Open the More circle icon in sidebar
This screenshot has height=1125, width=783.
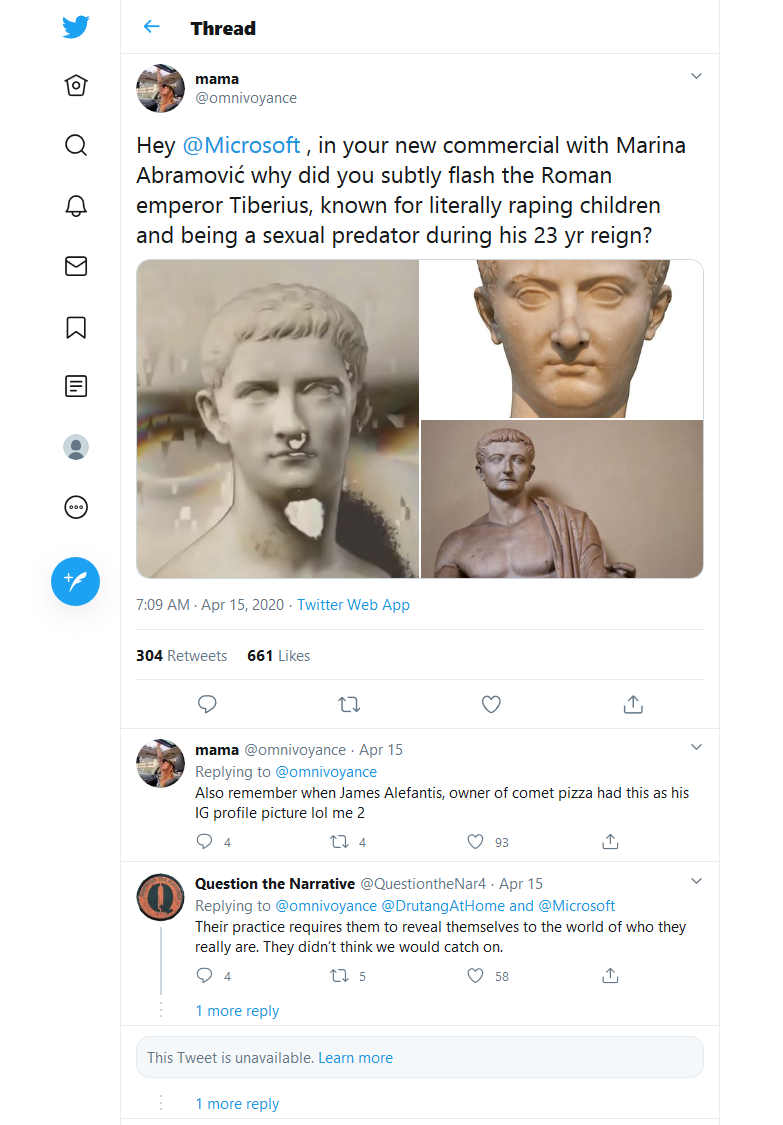pyautogui.click(x=75, y=507)
